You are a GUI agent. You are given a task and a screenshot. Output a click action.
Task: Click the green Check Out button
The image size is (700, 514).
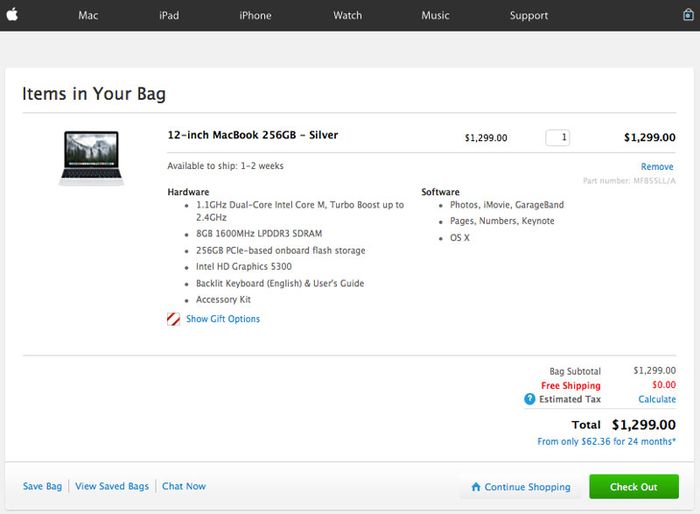tap(634, 487)
